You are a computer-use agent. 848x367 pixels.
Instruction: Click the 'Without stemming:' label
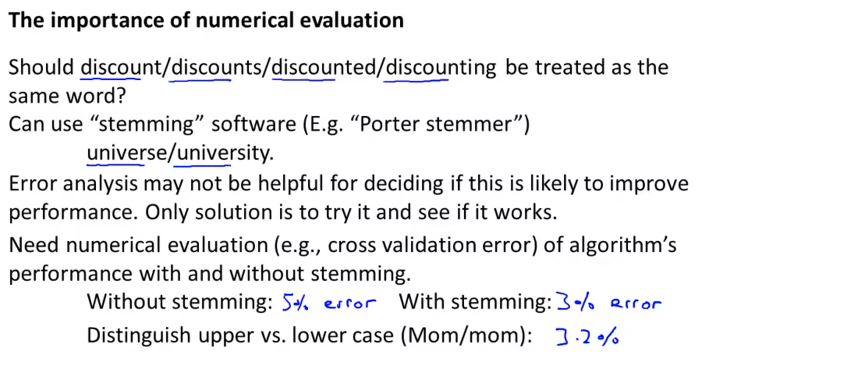point(180,303)
